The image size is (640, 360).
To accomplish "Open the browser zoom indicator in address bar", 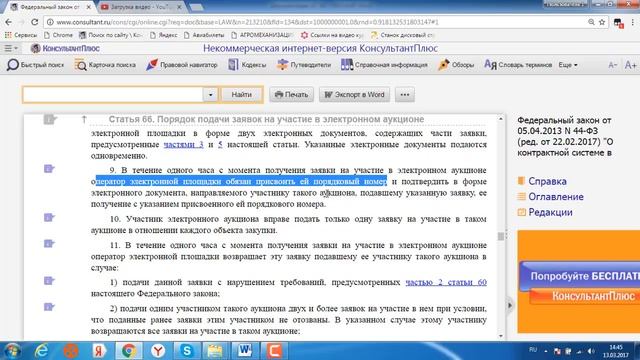I will click(x=591, y=22).
